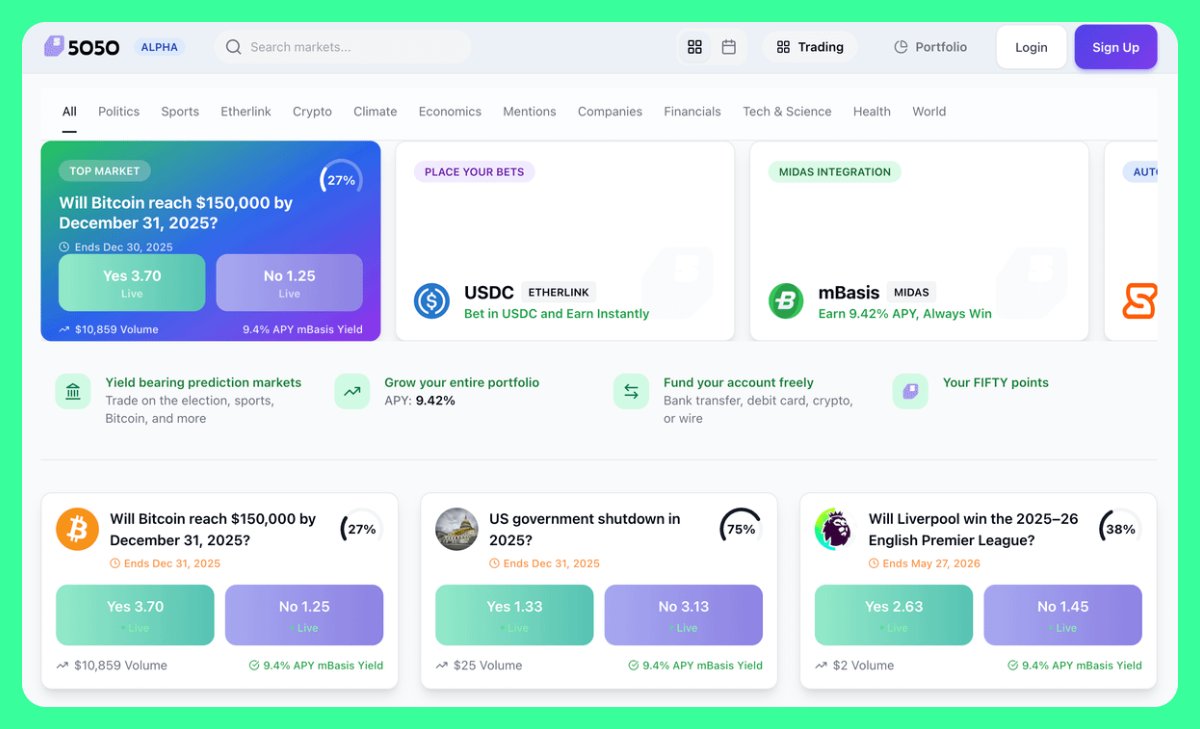The height and width of the screenshot is (729, 1200).
Task: Click the orange Bitcoin icon
Action: 77,529
